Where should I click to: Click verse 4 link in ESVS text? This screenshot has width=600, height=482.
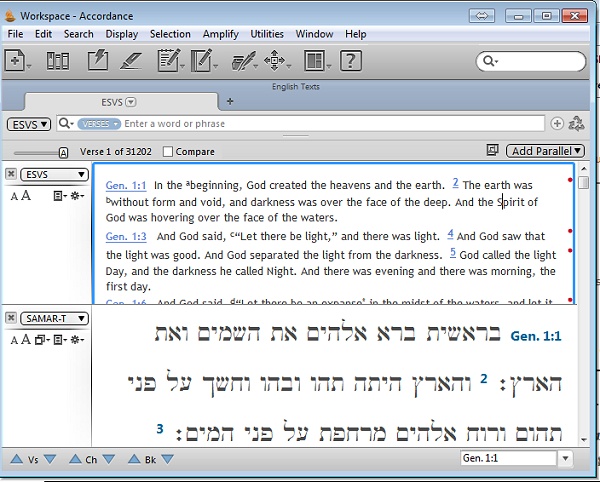450,234
